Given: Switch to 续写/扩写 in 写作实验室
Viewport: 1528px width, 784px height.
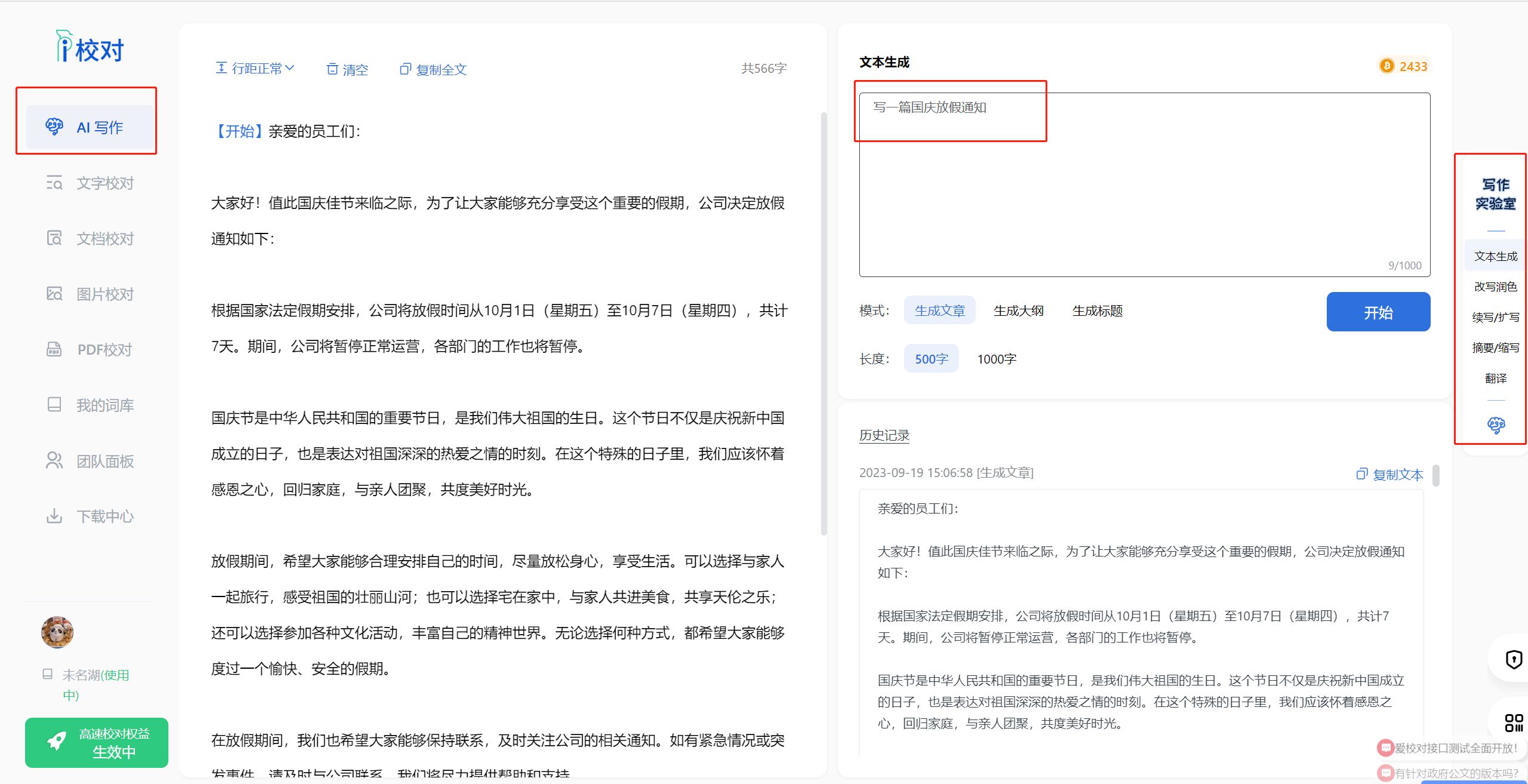Looking at the screenshot, I should (x=1495, y=317).
